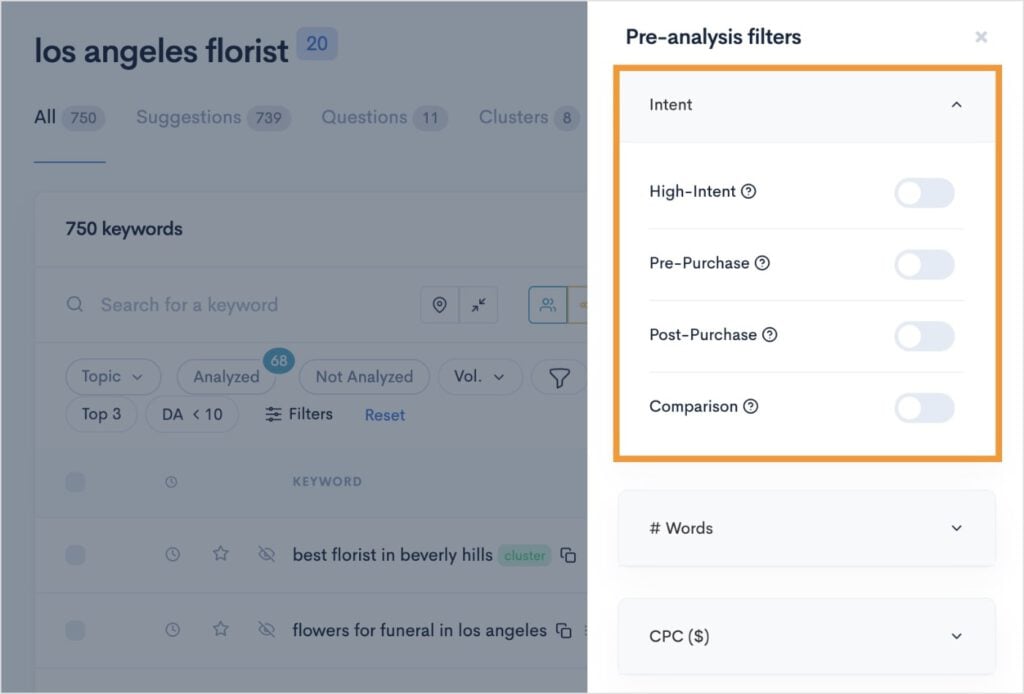Hide the keyword flowers for funeral in los angeles

click(266, 630)
